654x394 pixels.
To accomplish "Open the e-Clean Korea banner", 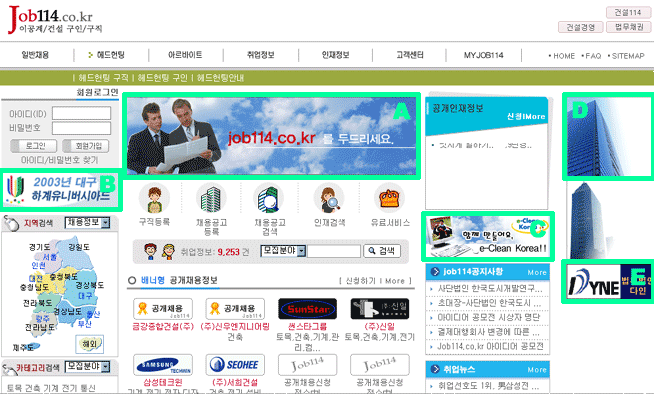I will (x=487, y=236).
